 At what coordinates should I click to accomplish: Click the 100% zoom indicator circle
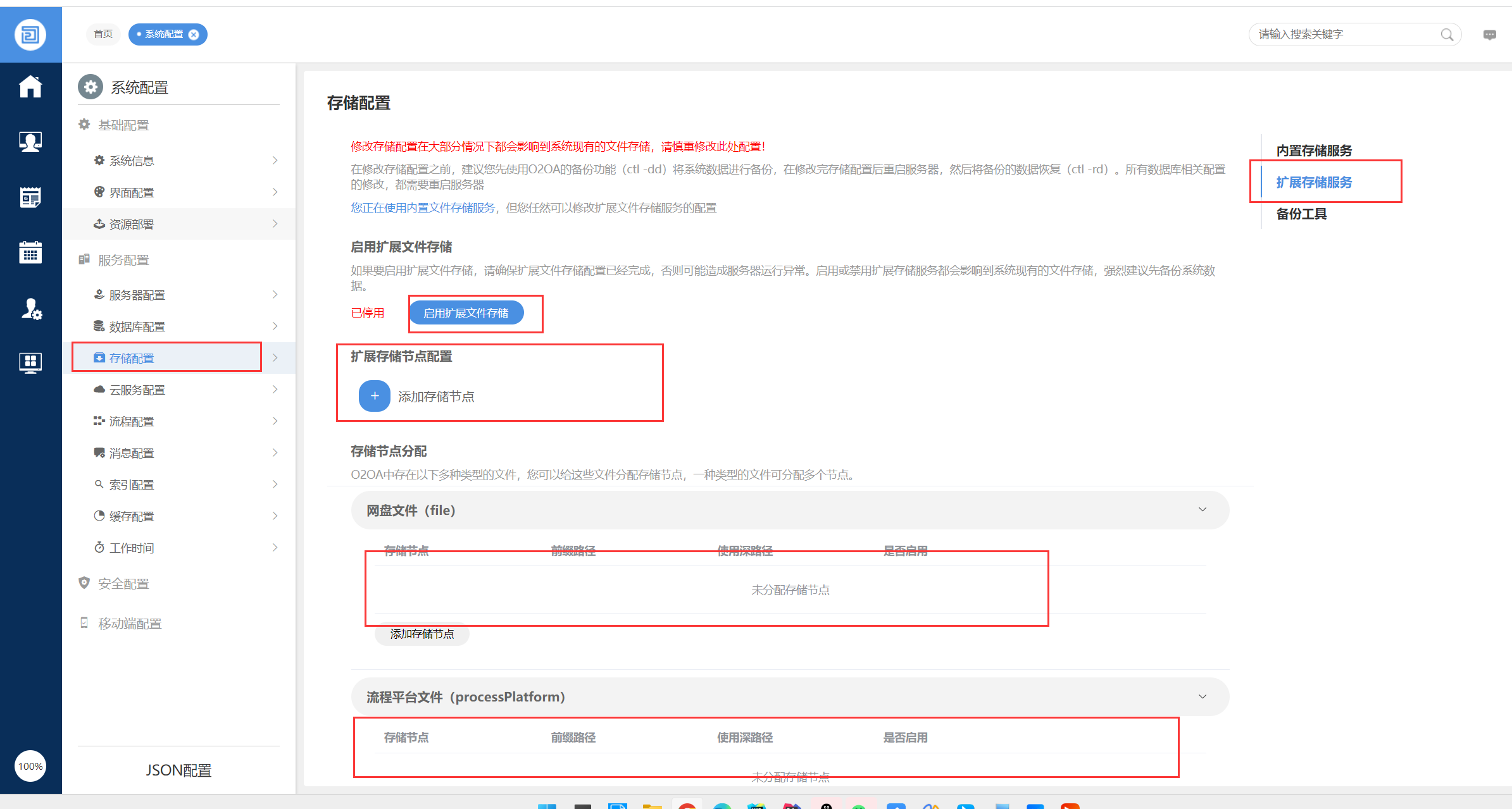tap(30, 766)
